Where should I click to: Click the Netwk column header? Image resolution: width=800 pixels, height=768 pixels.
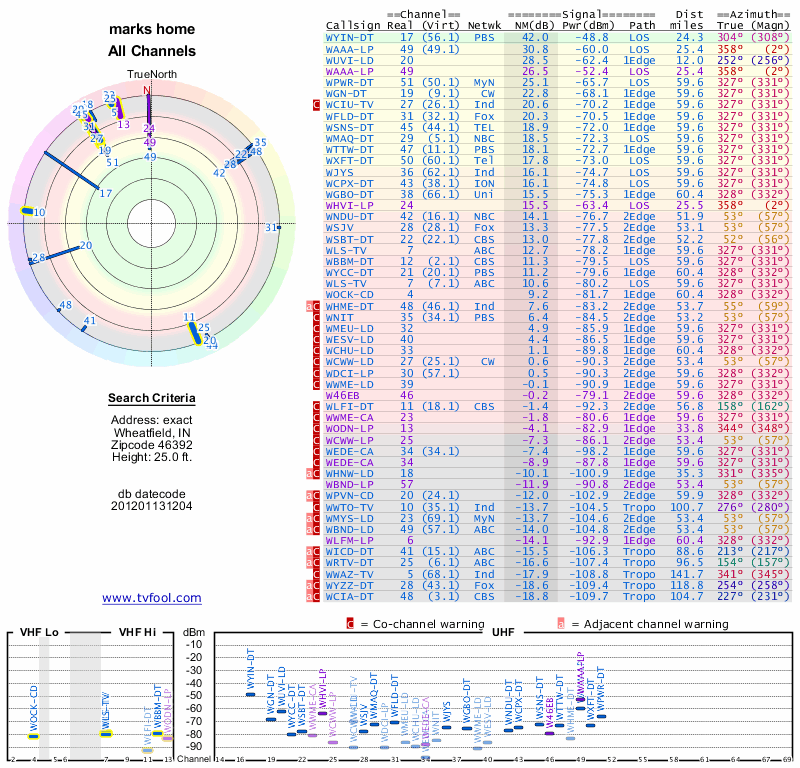(485, 26)
